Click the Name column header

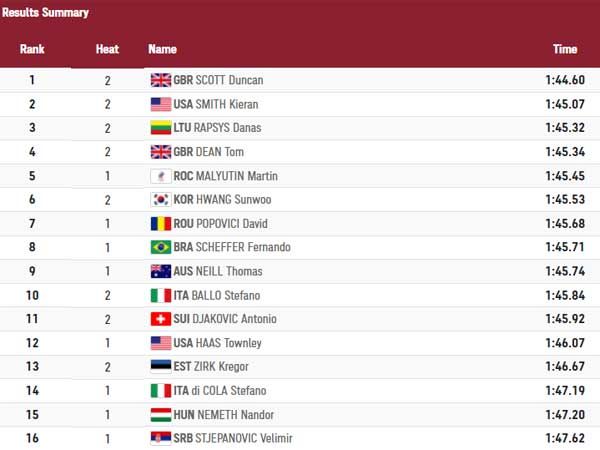click(x=162, y=49)
